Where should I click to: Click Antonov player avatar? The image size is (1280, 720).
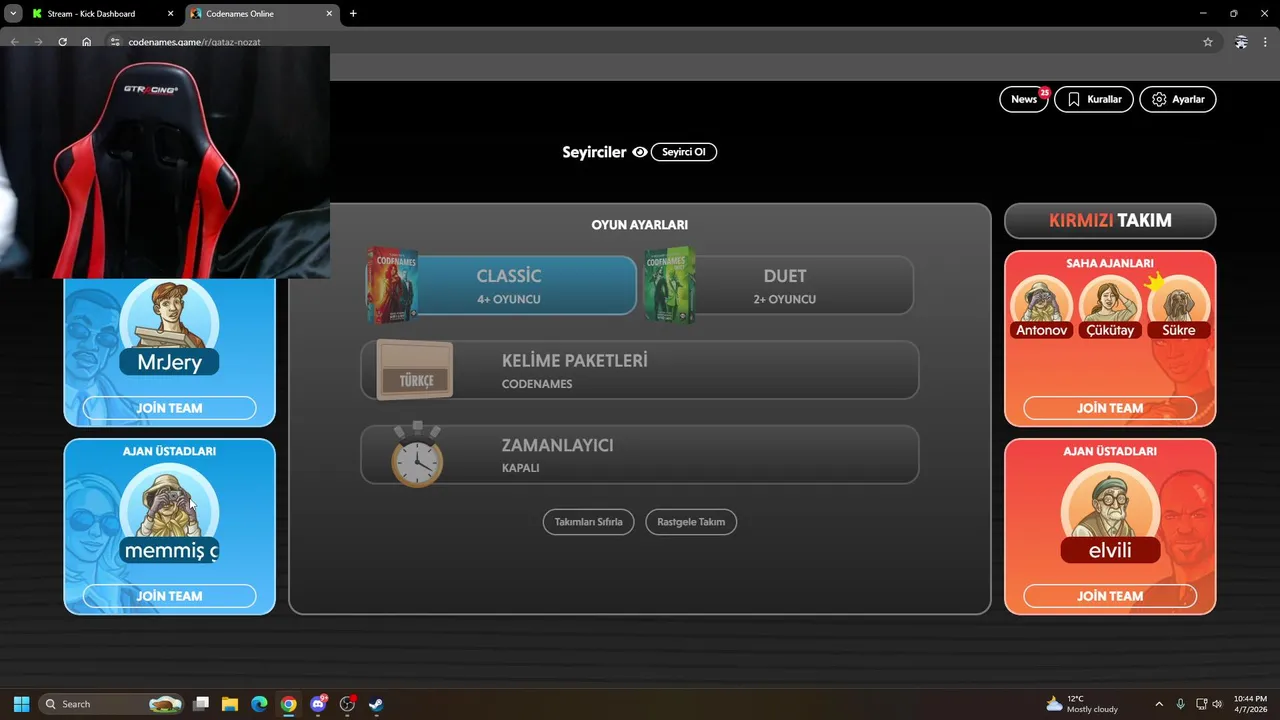1041,307
